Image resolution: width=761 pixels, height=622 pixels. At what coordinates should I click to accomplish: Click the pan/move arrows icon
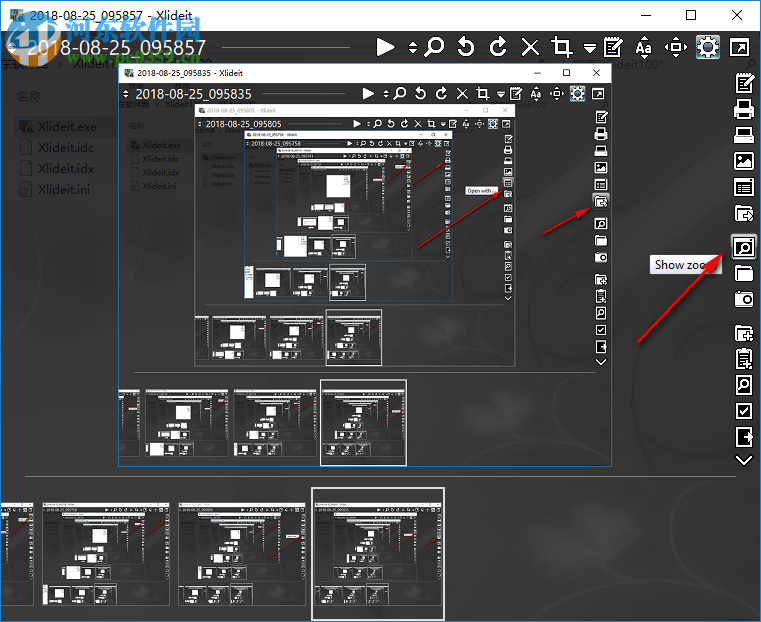pyautogui.click(x=676, y=47)
